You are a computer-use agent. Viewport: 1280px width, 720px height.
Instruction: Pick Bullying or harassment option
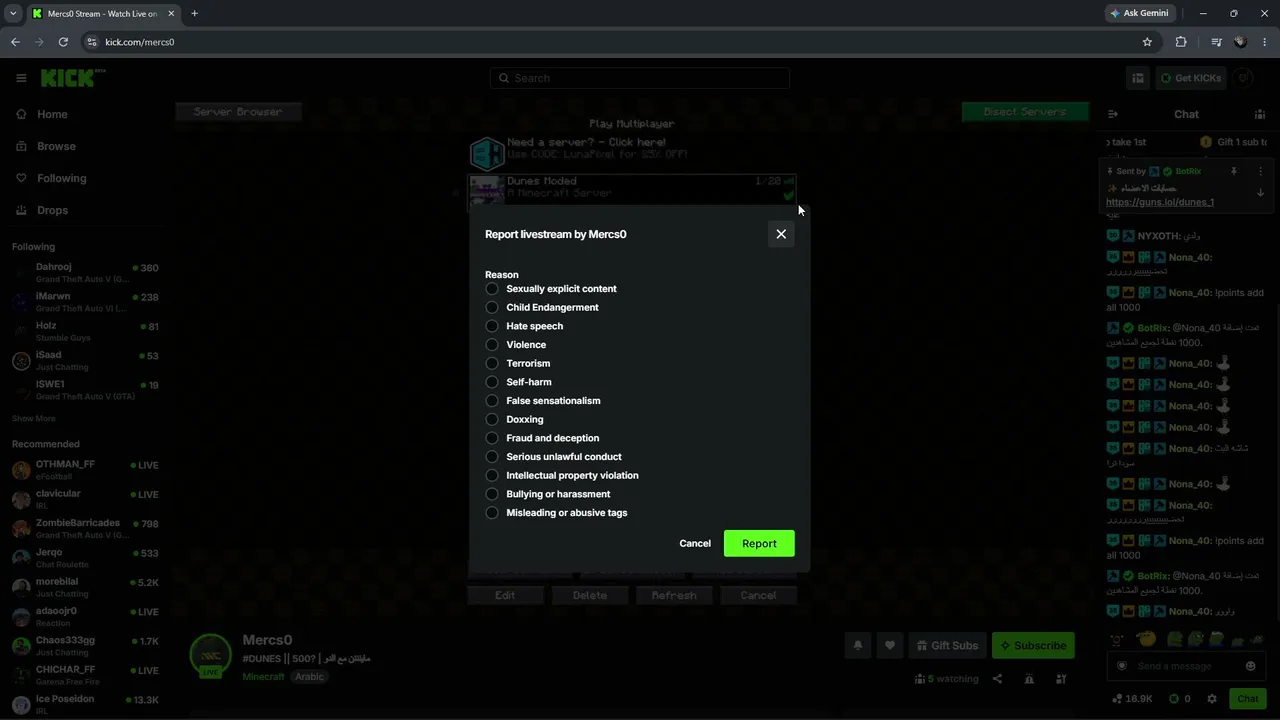tap(492, 494)
